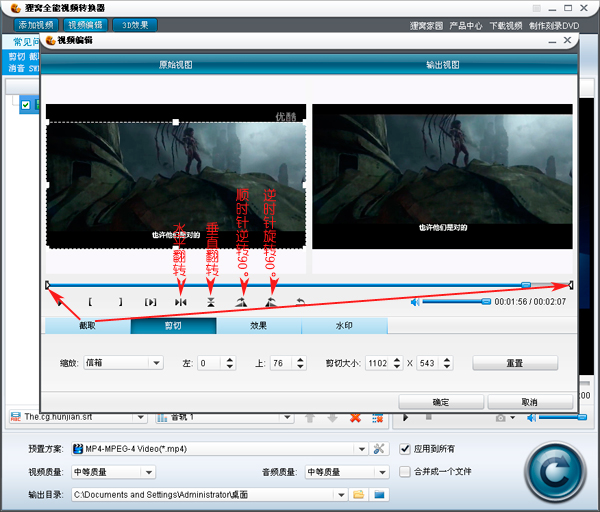Increase the 左 value with up arrow
Viewport: 600px width, 512px height.
click(230, 360)
